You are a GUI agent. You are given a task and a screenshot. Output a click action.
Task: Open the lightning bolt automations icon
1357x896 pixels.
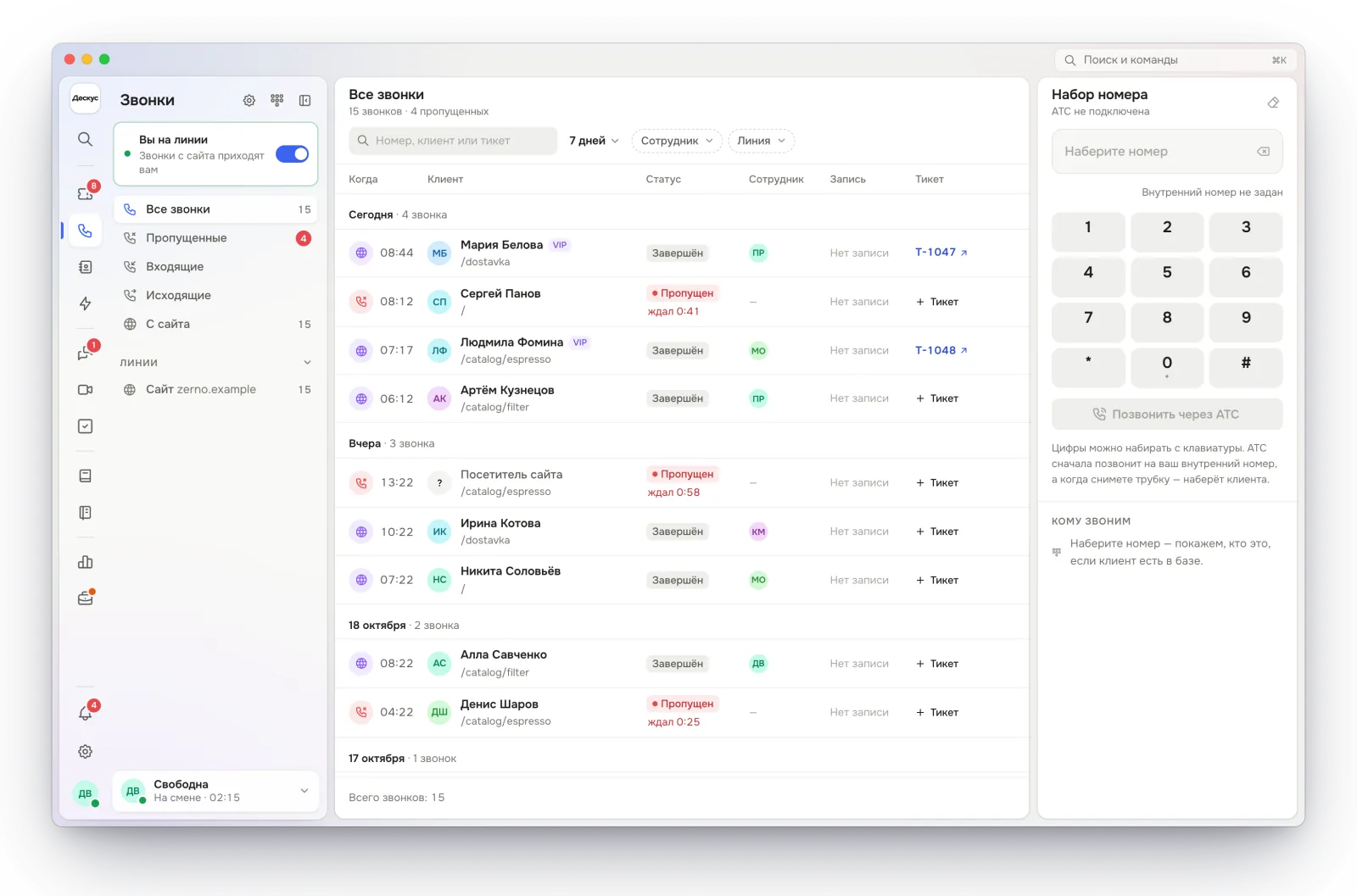[x=85, y=303]
